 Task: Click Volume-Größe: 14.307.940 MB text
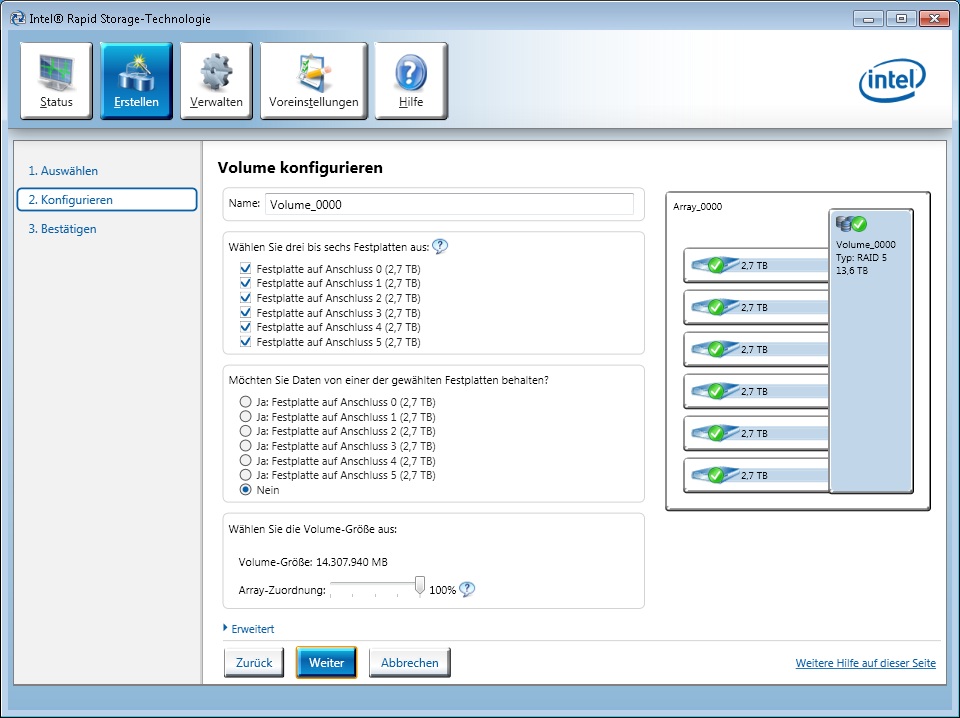click(313, 562)
